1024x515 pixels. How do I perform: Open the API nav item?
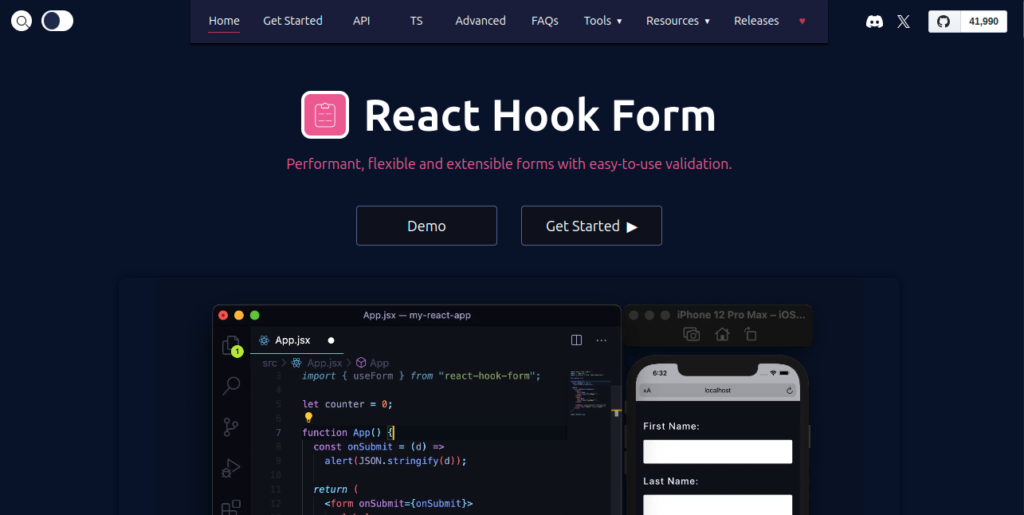tap(361, 21)
